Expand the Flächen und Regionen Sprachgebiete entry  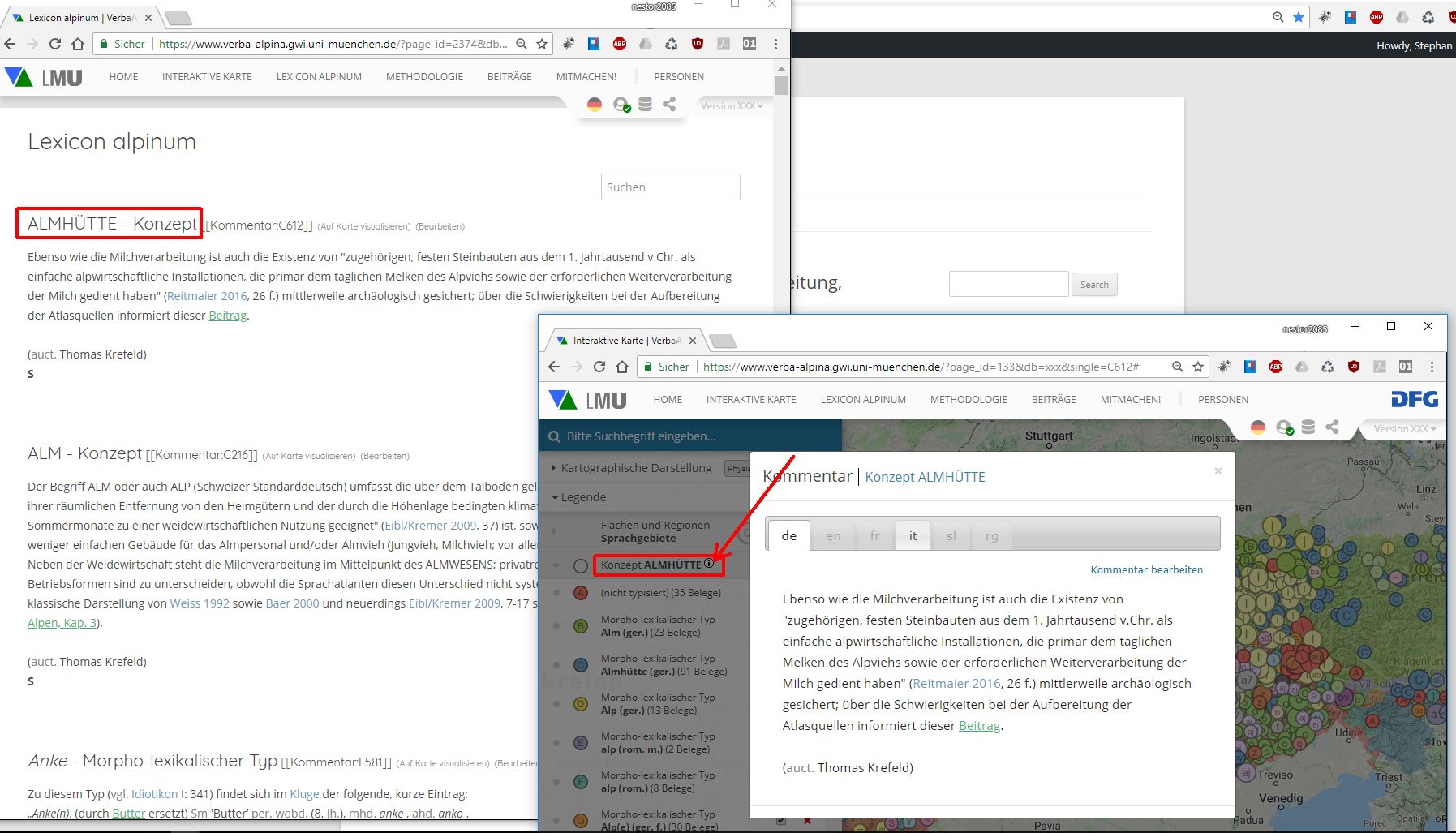pyautogui.click(x=555, y=531)
